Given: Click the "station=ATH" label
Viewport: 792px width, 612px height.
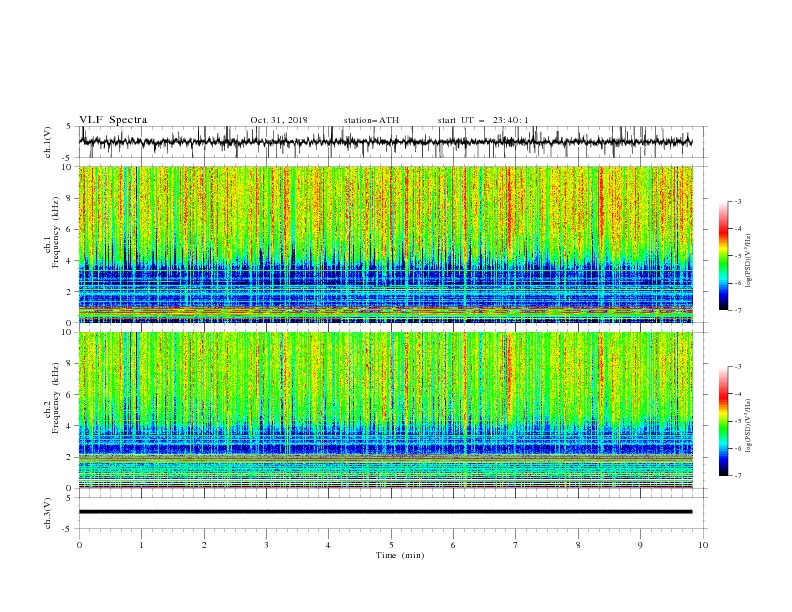Looking at the screenshot, I should click(x=371, y=120).
